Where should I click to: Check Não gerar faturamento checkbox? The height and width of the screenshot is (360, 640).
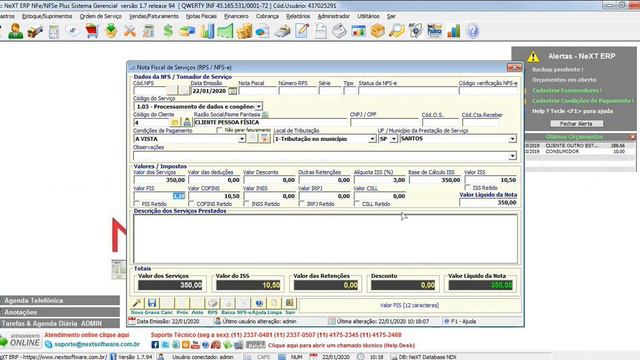(219, 130)
